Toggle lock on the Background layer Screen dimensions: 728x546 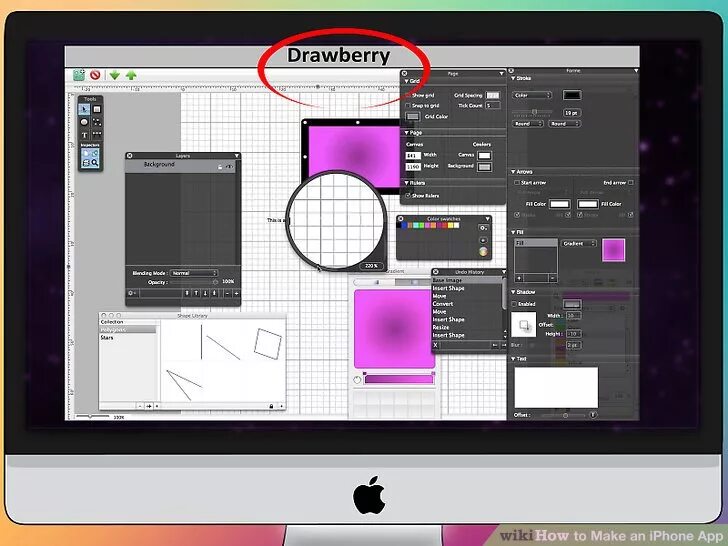(220, 167)
